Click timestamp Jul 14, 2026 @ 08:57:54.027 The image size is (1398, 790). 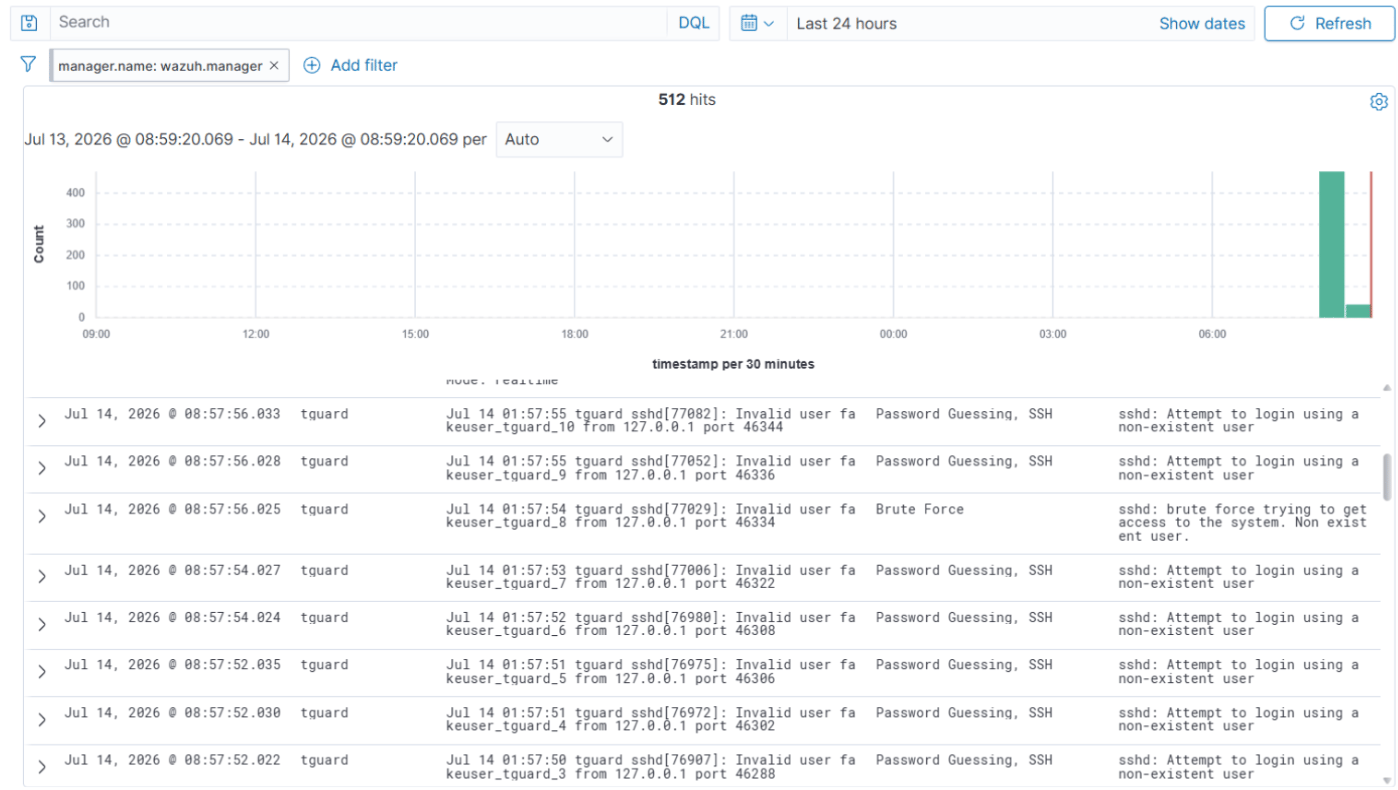coord(172,570)
